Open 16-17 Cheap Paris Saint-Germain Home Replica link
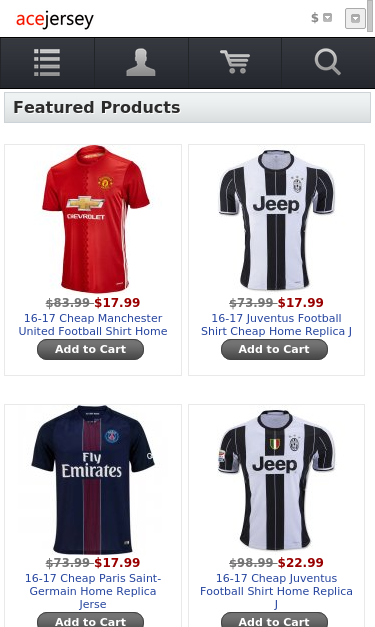The image size is (375, 627). [x=93, y=591]
